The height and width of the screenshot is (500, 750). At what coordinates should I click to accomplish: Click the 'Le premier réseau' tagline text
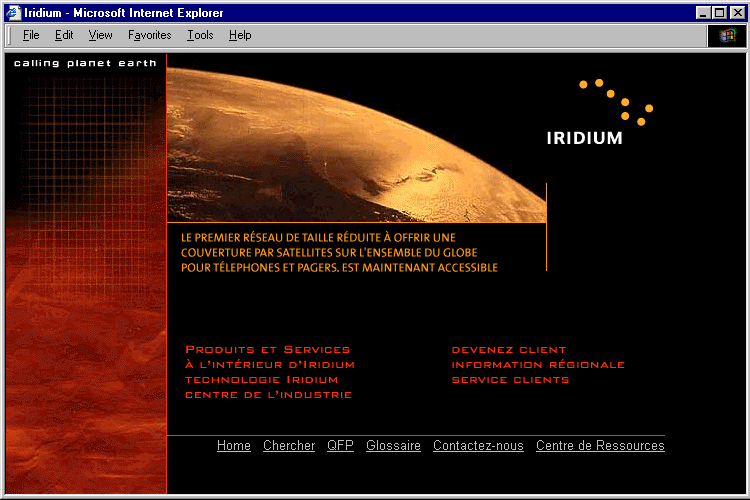pyautogui.click(x=339, y=253)
